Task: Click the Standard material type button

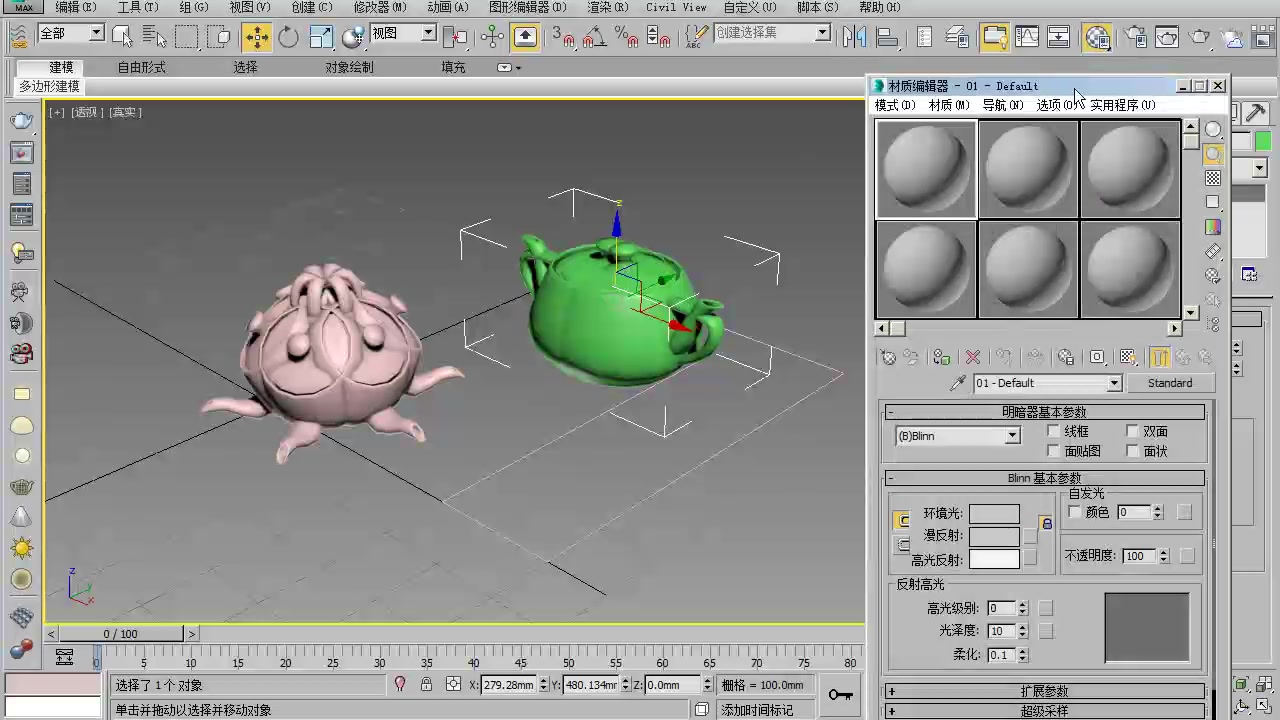Action: pyautogui.click(x=1170, y=383)
